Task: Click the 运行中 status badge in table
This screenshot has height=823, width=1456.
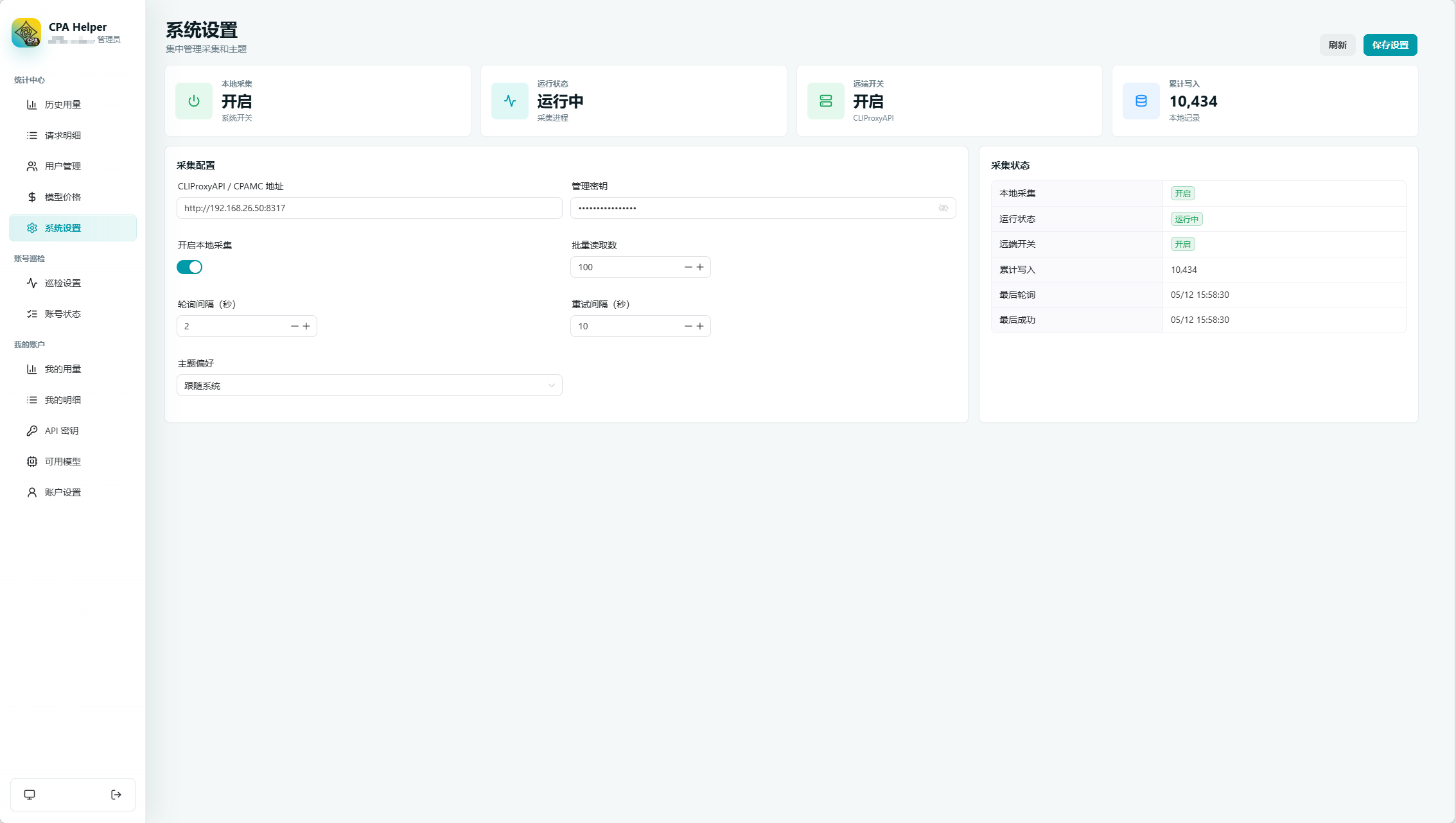Action: [1186, 219]
